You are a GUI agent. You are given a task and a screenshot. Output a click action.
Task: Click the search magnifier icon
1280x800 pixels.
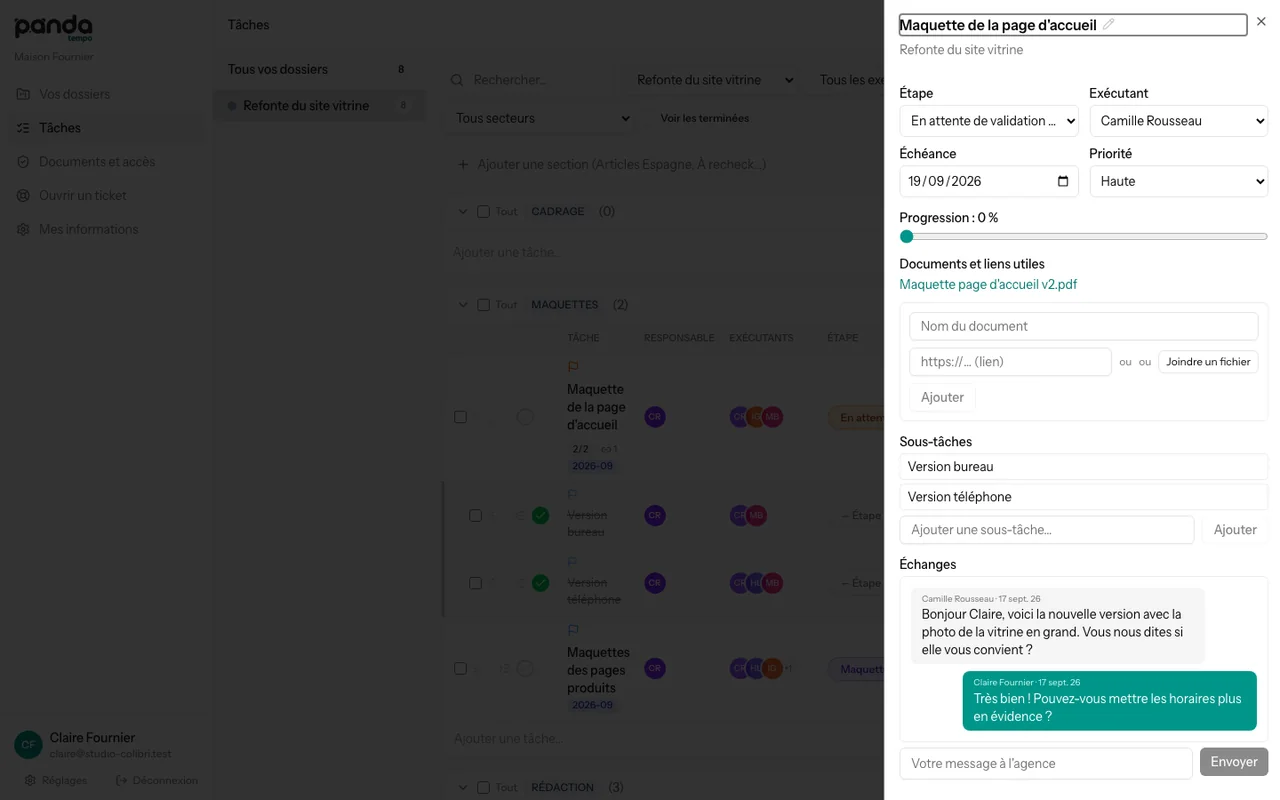pyautogui.click(x=457, y=80)
